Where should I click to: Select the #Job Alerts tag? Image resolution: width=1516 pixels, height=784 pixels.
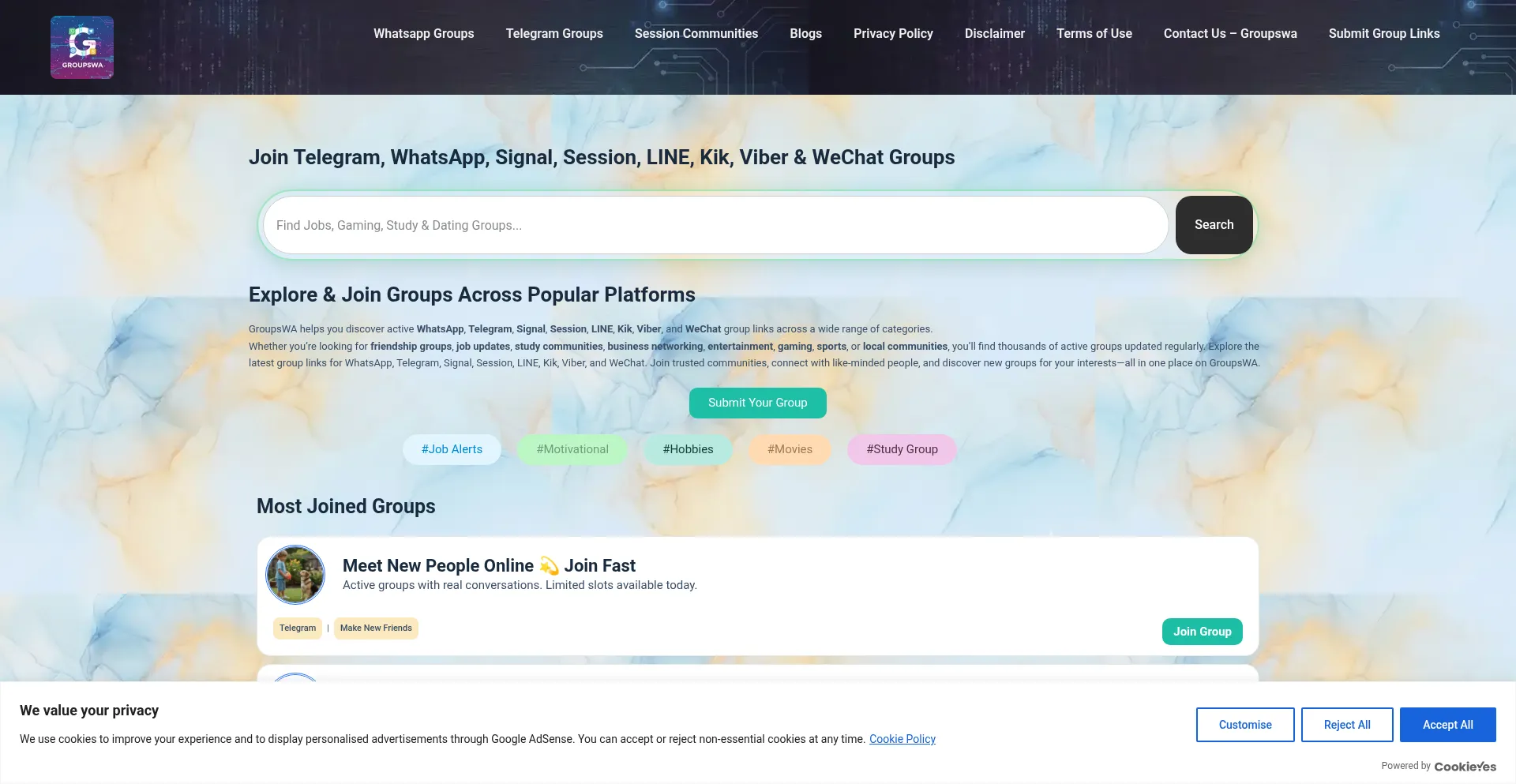pyautogui.click(x=452, y=449)
